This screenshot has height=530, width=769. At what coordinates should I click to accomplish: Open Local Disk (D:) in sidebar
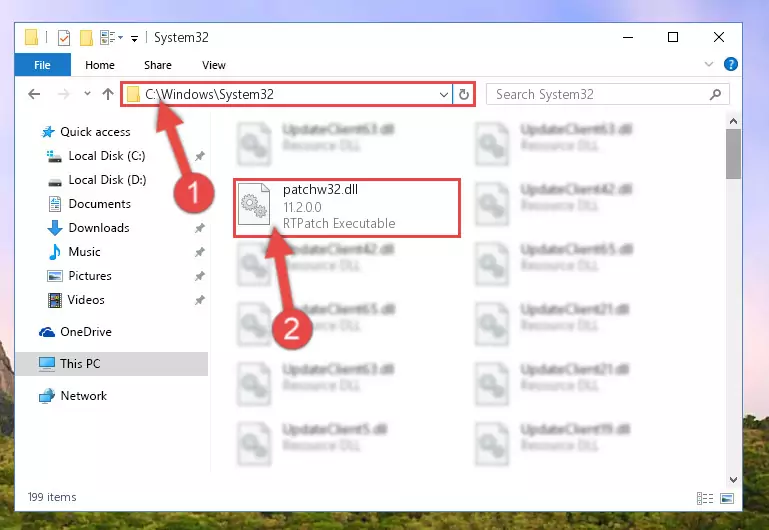pos(107,179)
